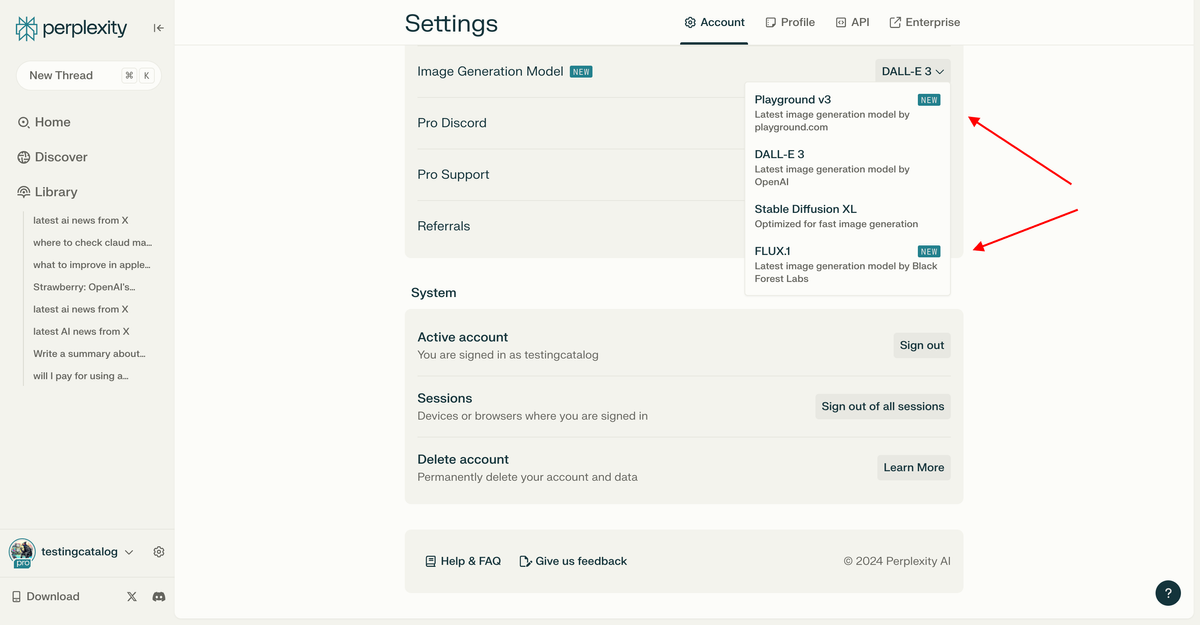Collapse the sidebar using the arrow icon
This screenshot has width=1200, height=625.
158,28
